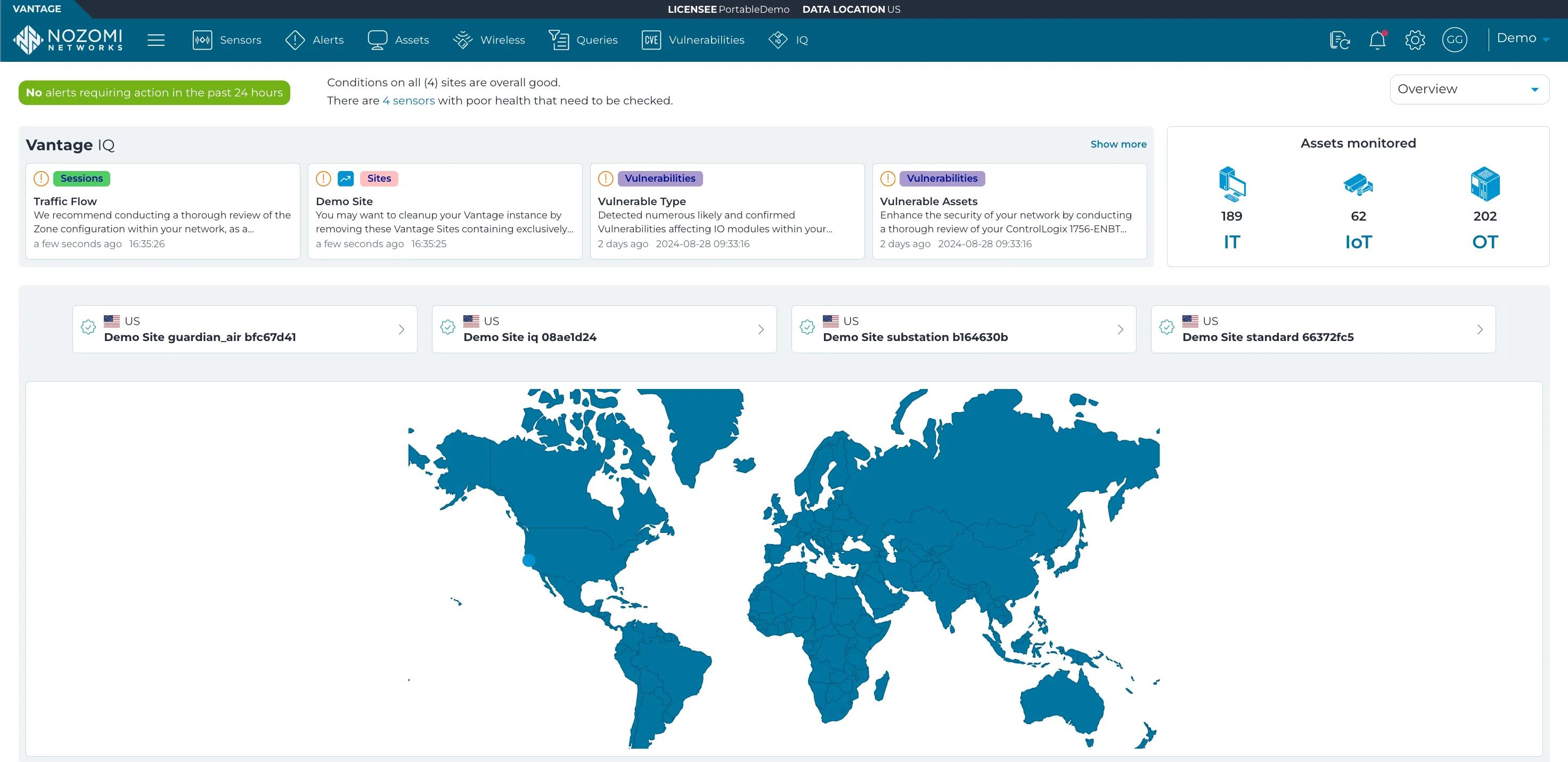Select Demo Site substation b164630b name

click(x=916, y=337)
